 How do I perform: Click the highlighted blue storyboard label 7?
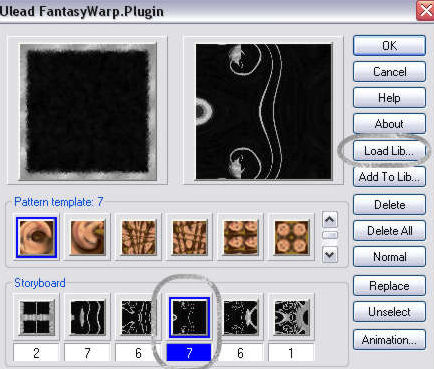pyautogui.click(x=189, y=353)
